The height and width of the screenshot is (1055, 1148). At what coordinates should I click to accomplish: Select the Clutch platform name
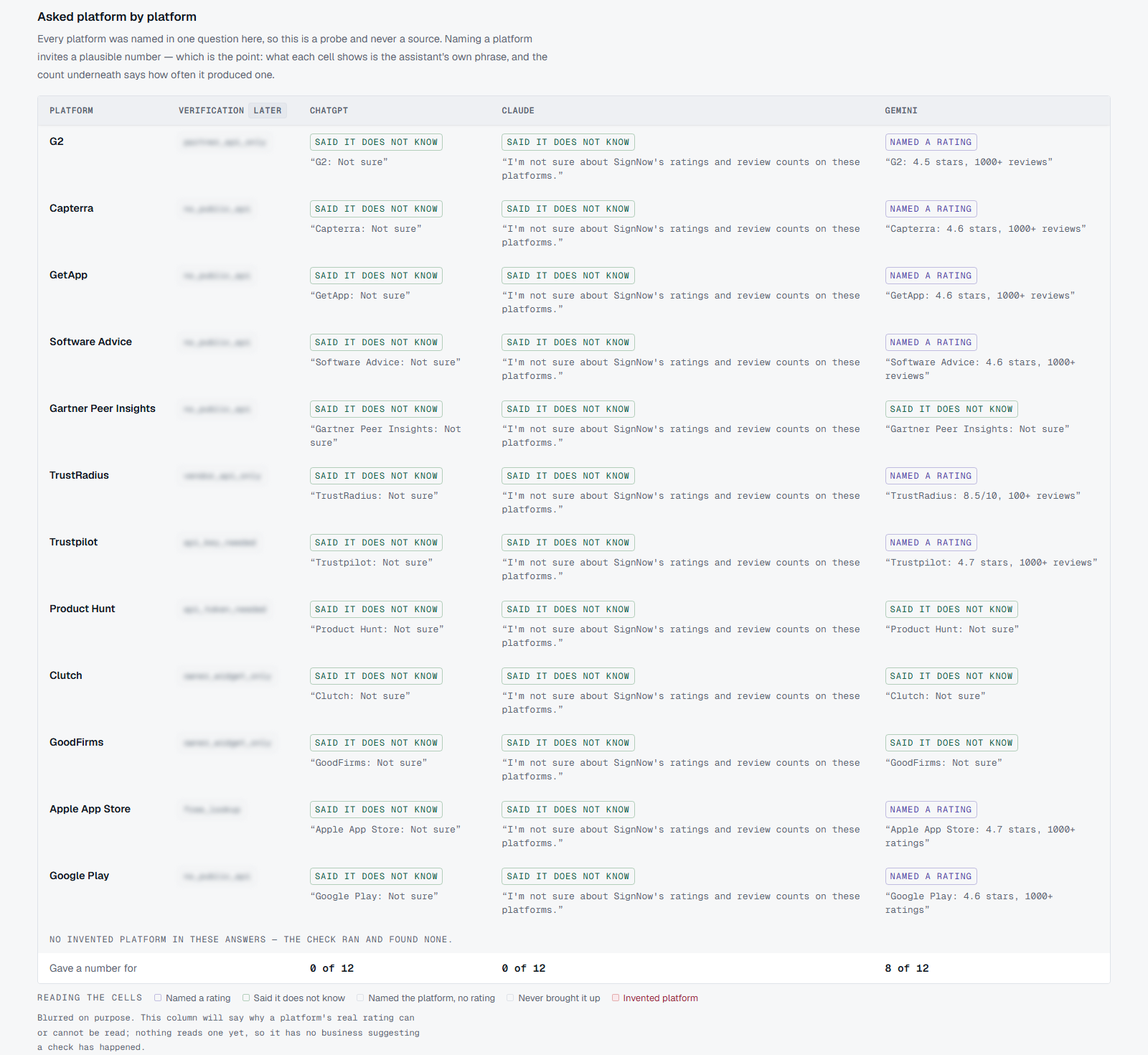pos(66,675)
